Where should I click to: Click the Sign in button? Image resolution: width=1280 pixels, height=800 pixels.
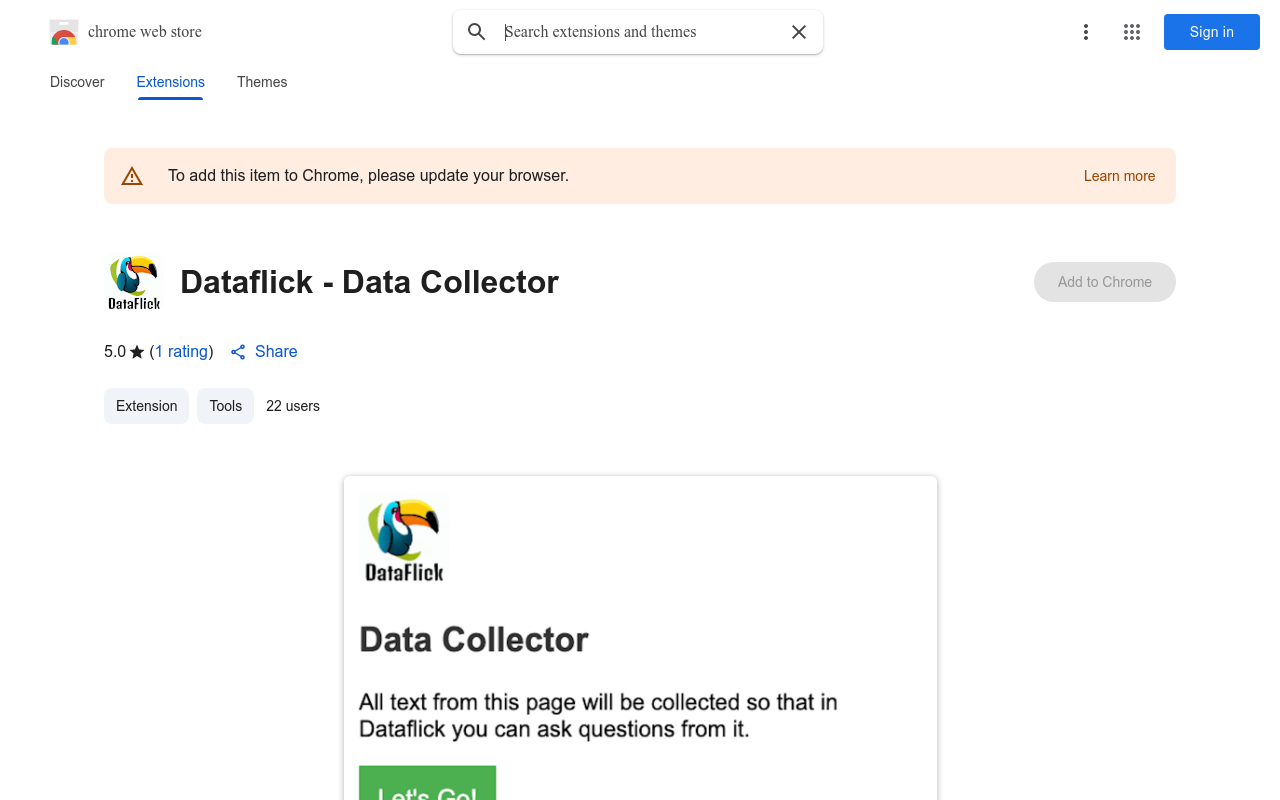[1211, 32]
